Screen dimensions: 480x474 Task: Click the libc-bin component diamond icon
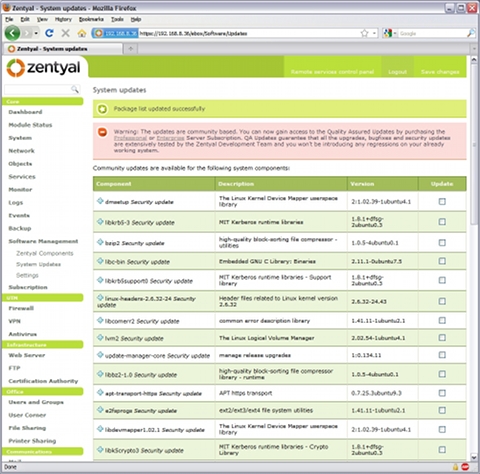100,261
